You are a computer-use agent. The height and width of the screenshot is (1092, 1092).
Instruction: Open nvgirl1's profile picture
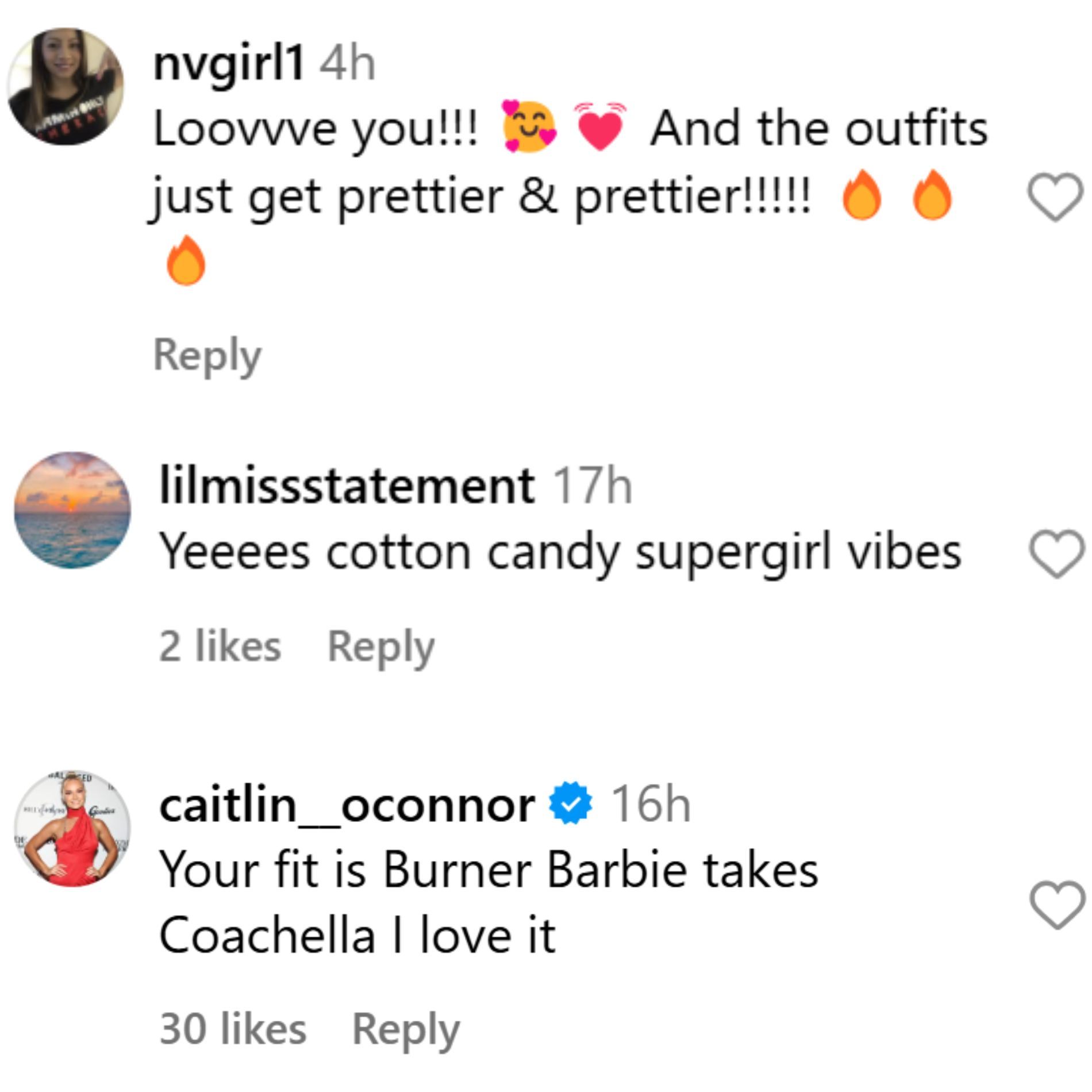click(66, 86)
